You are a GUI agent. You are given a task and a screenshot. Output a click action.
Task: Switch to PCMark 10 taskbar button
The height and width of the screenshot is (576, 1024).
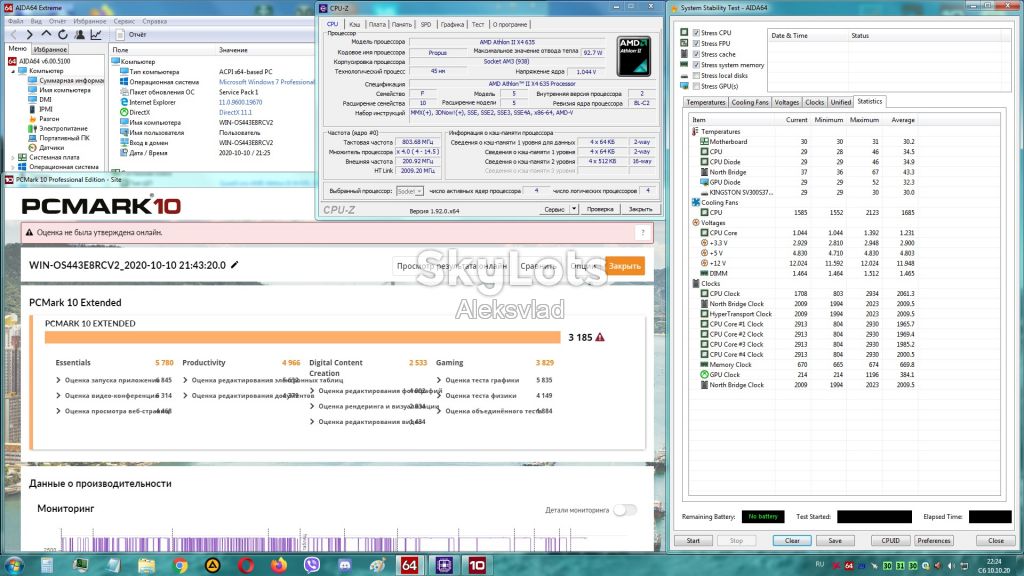coord(477,565)
